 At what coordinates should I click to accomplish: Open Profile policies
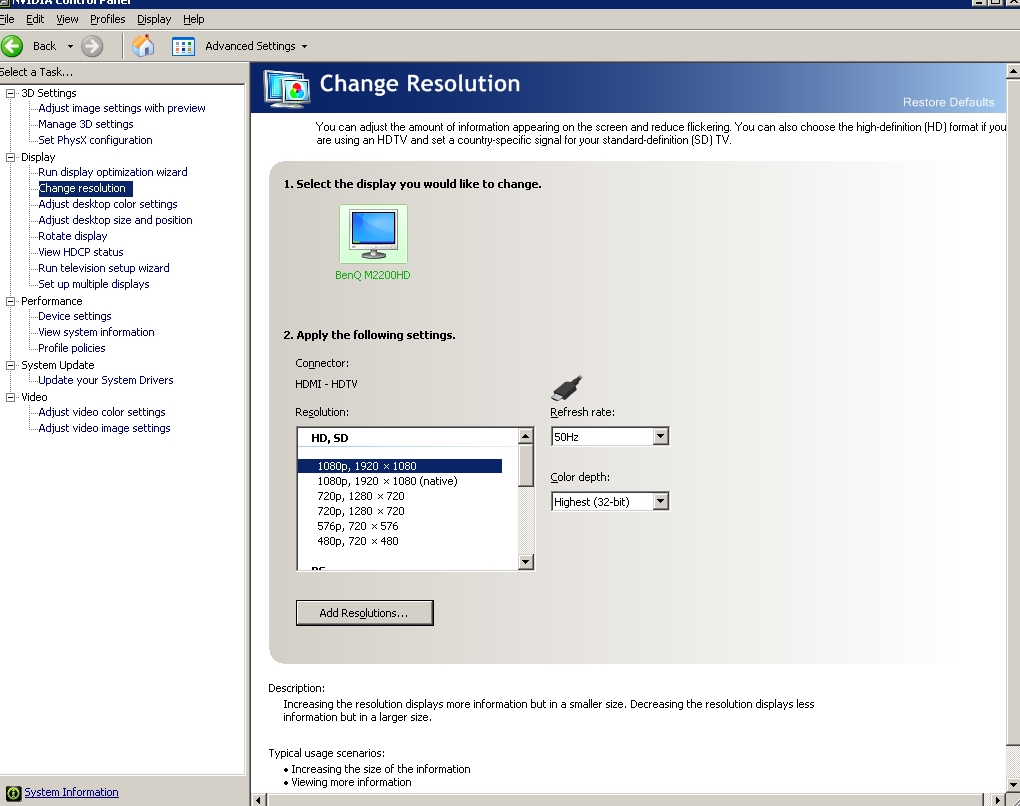tap(72, 348)
